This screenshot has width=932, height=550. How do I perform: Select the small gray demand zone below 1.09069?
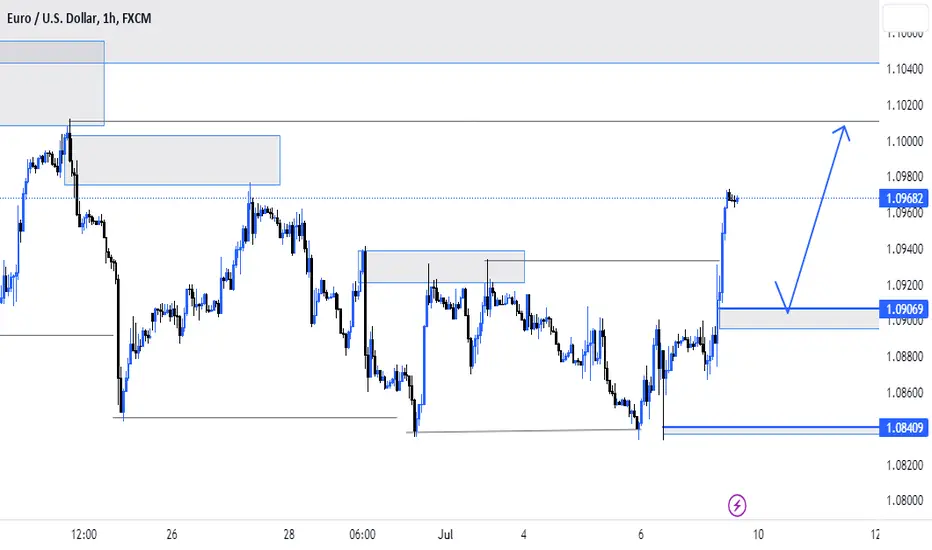click(798, 319)
